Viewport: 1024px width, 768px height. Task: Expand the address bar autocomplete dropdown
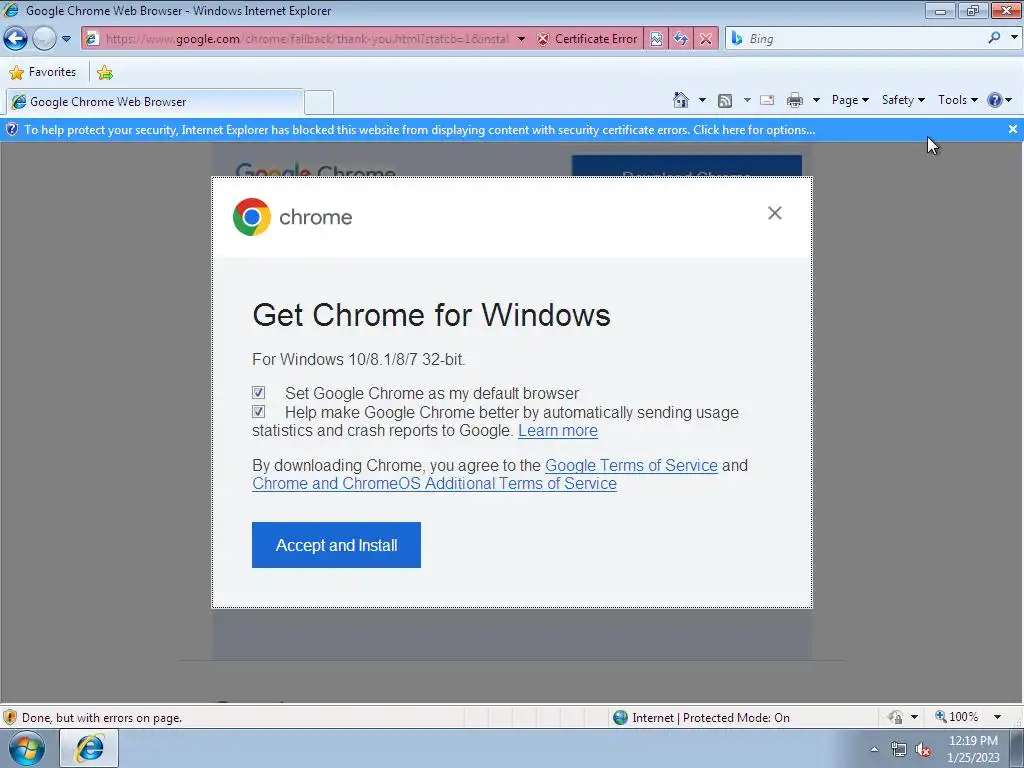pyautogui.click(x=521, y=39)
